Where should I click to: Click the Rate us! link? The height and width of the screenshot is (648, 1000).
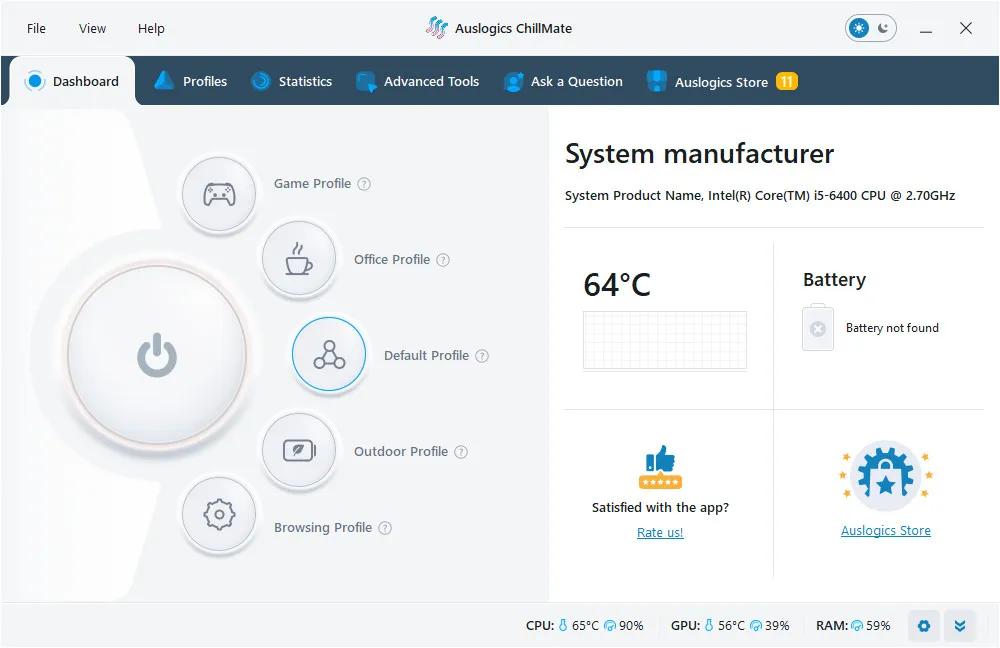[x=660, y=533]
